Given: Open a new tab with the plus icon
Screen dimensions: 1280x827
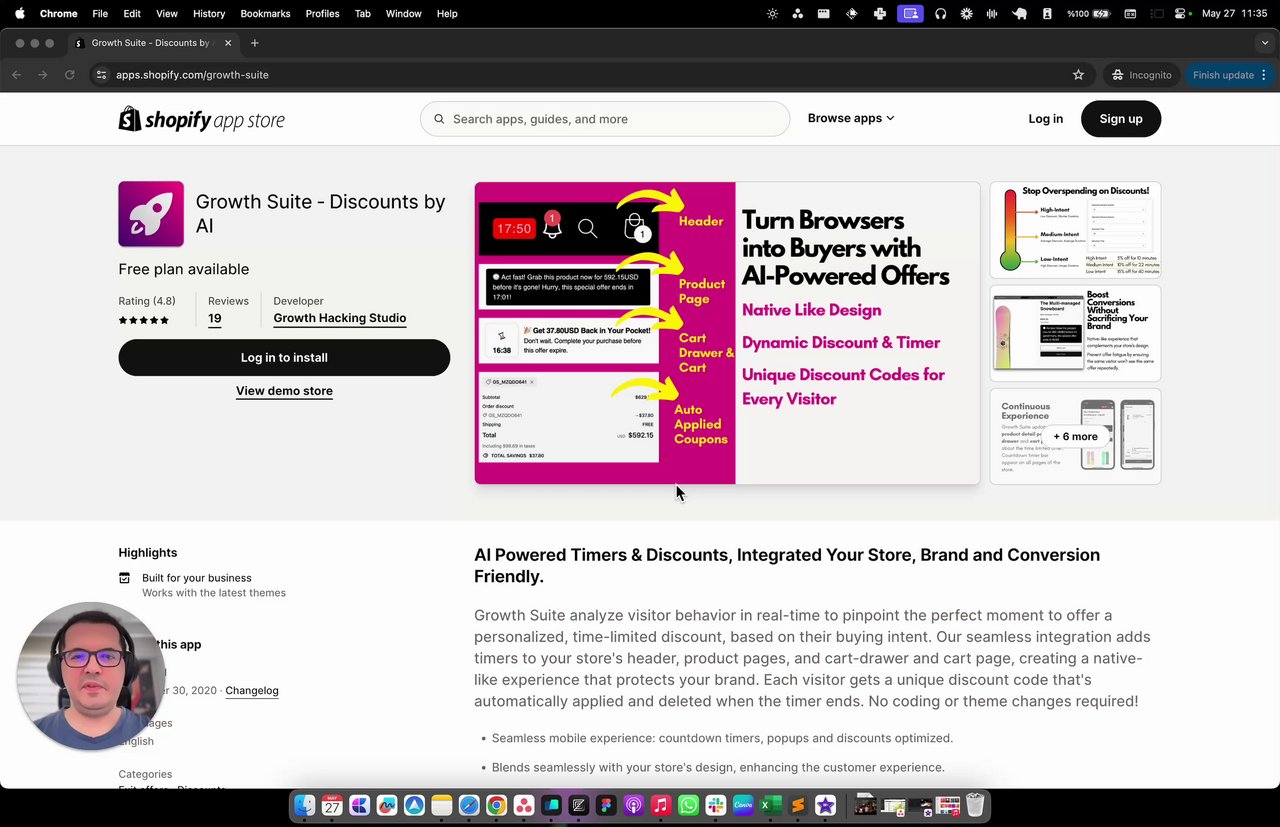Looking at the screenshot, I should (x=254, y=43).
